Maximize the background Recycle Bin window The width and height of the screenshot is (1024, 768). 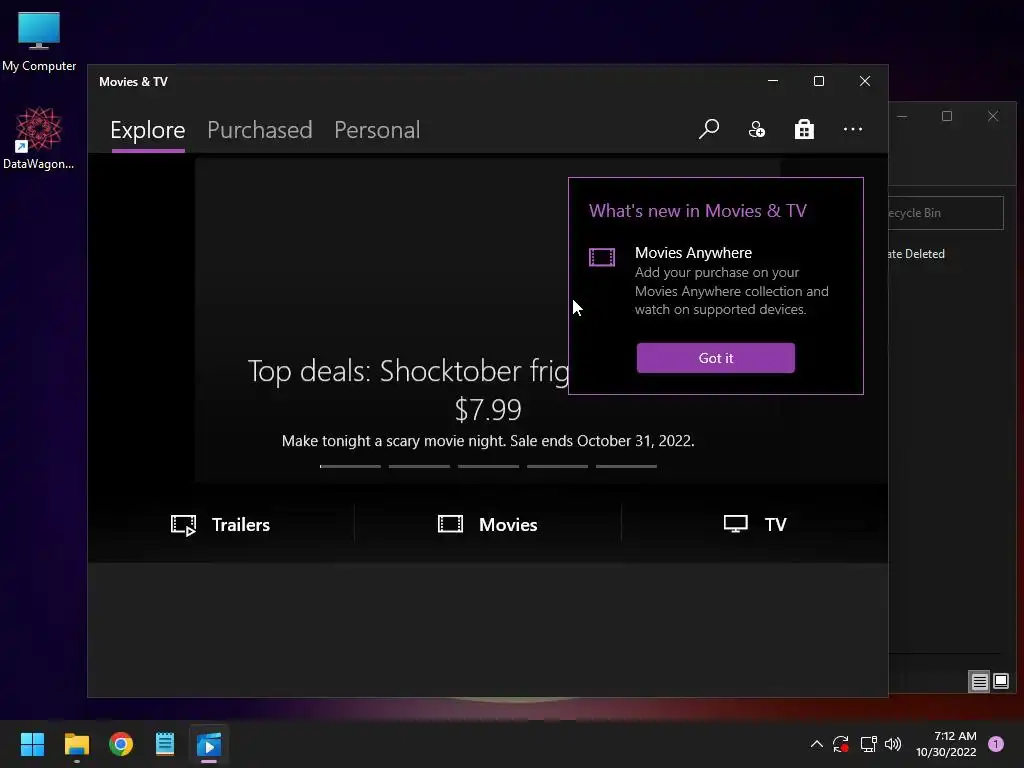click(x=947, y=116)
